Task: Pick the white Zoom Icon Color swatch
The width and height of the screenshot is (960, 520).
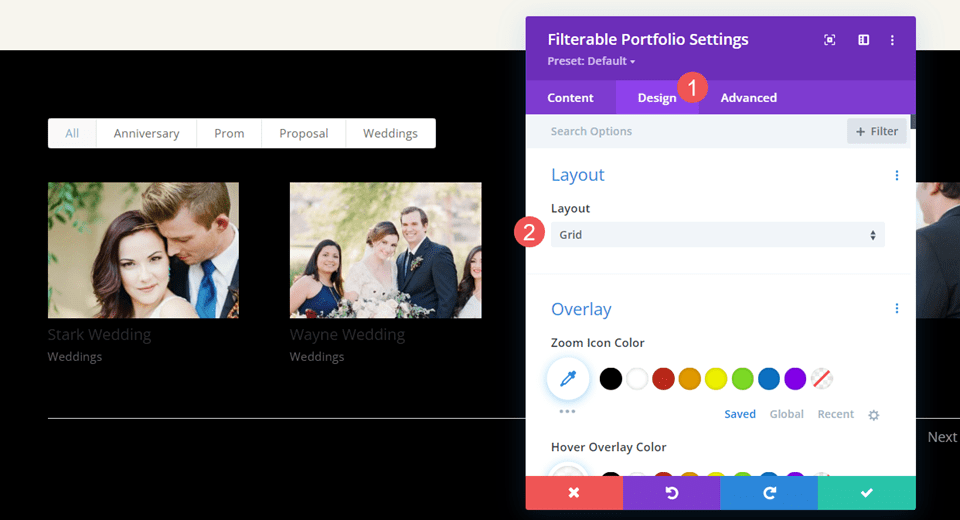Action: pos(637,379)
